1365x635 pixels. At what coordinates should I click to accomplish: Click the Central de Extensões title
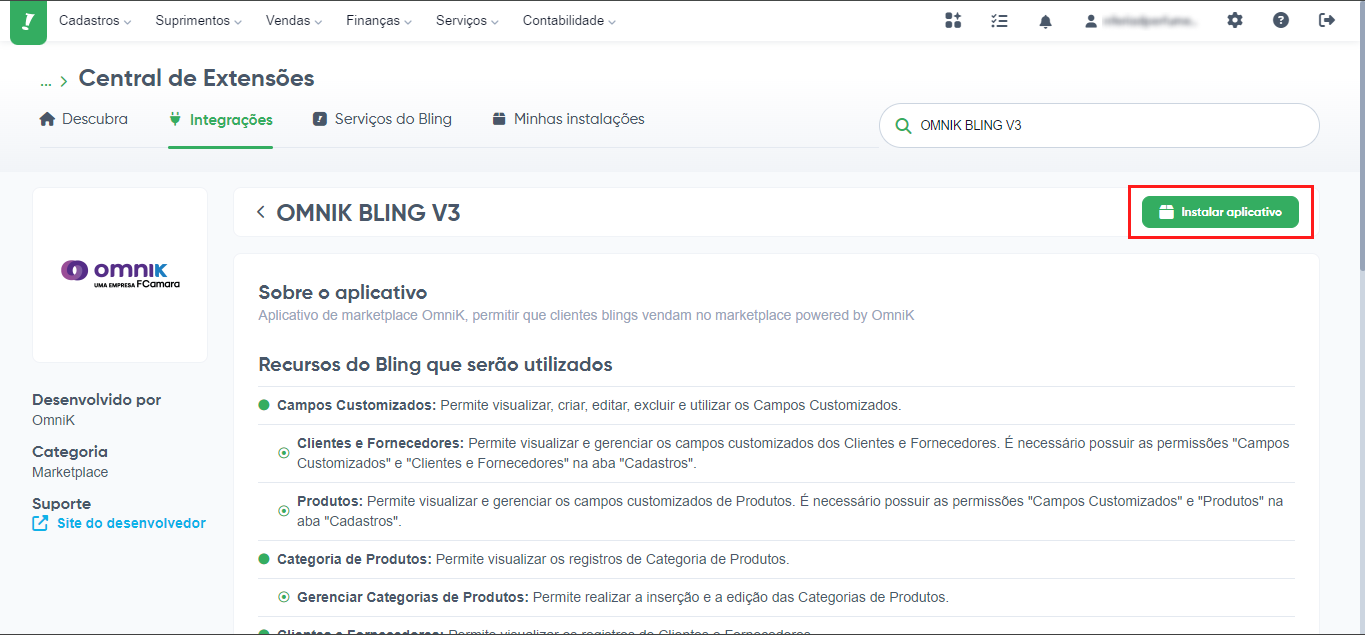[196, 78]
